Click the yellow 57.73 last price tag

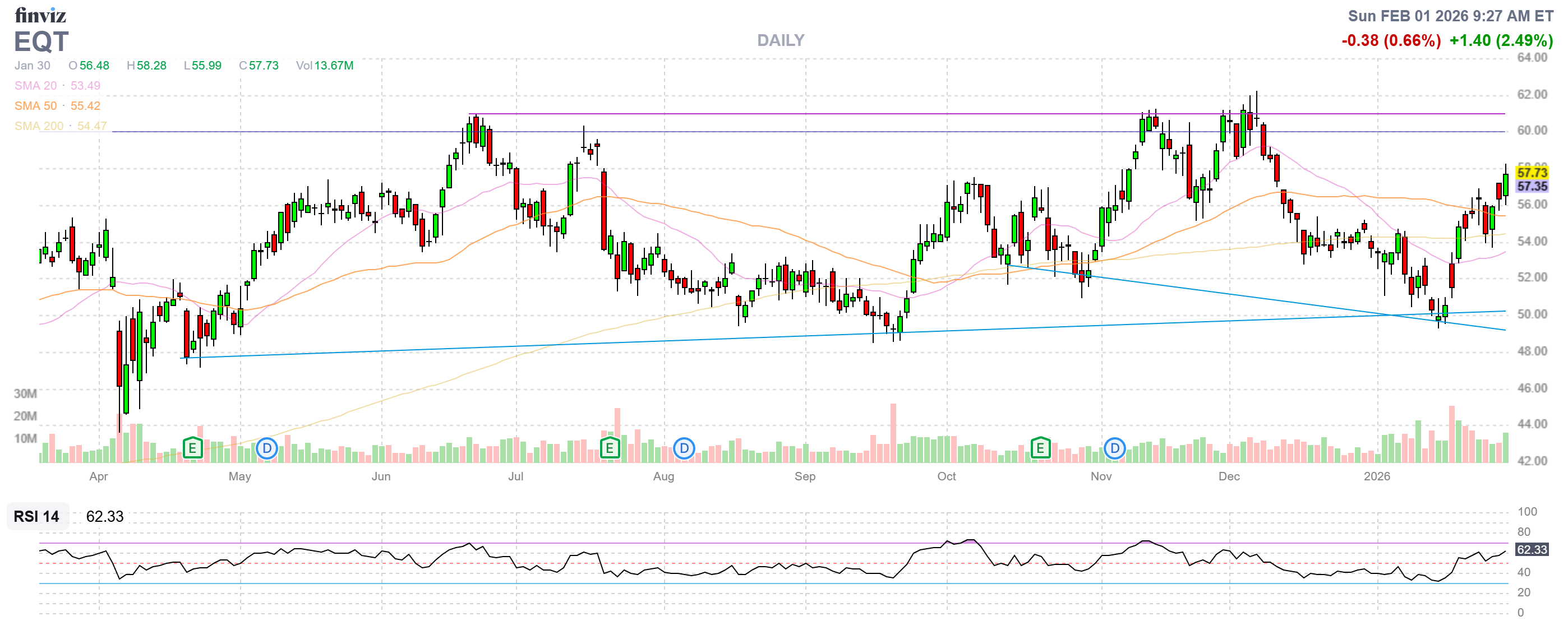[1532, 173]
